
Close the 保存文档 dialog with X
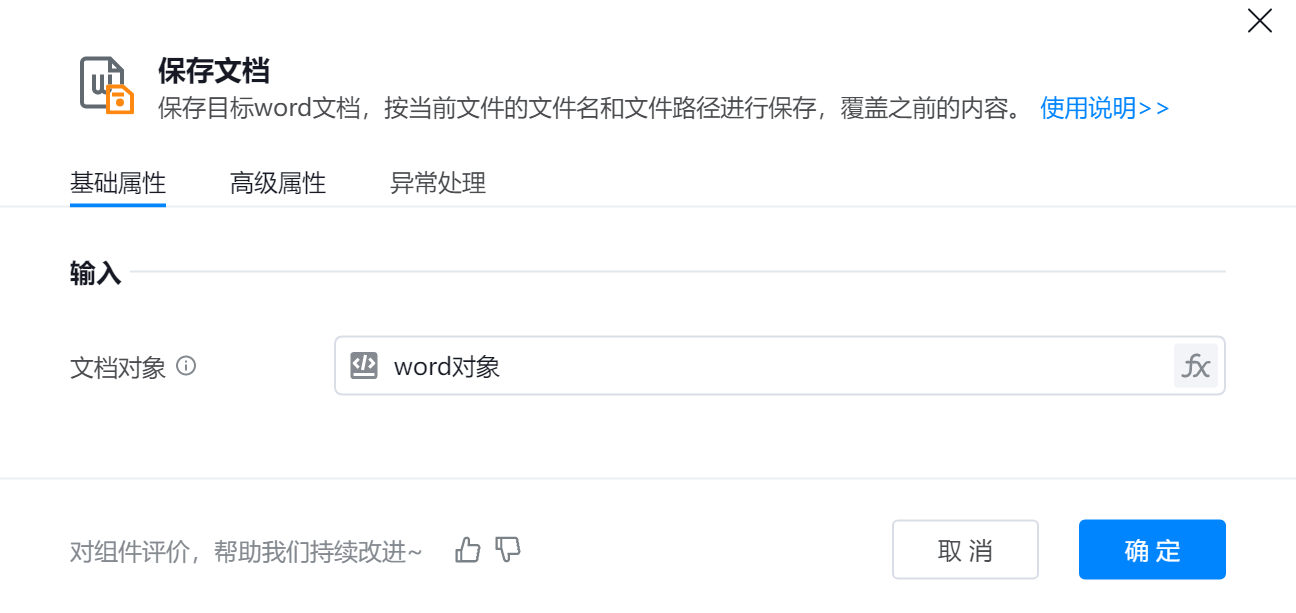(1259, 21)
